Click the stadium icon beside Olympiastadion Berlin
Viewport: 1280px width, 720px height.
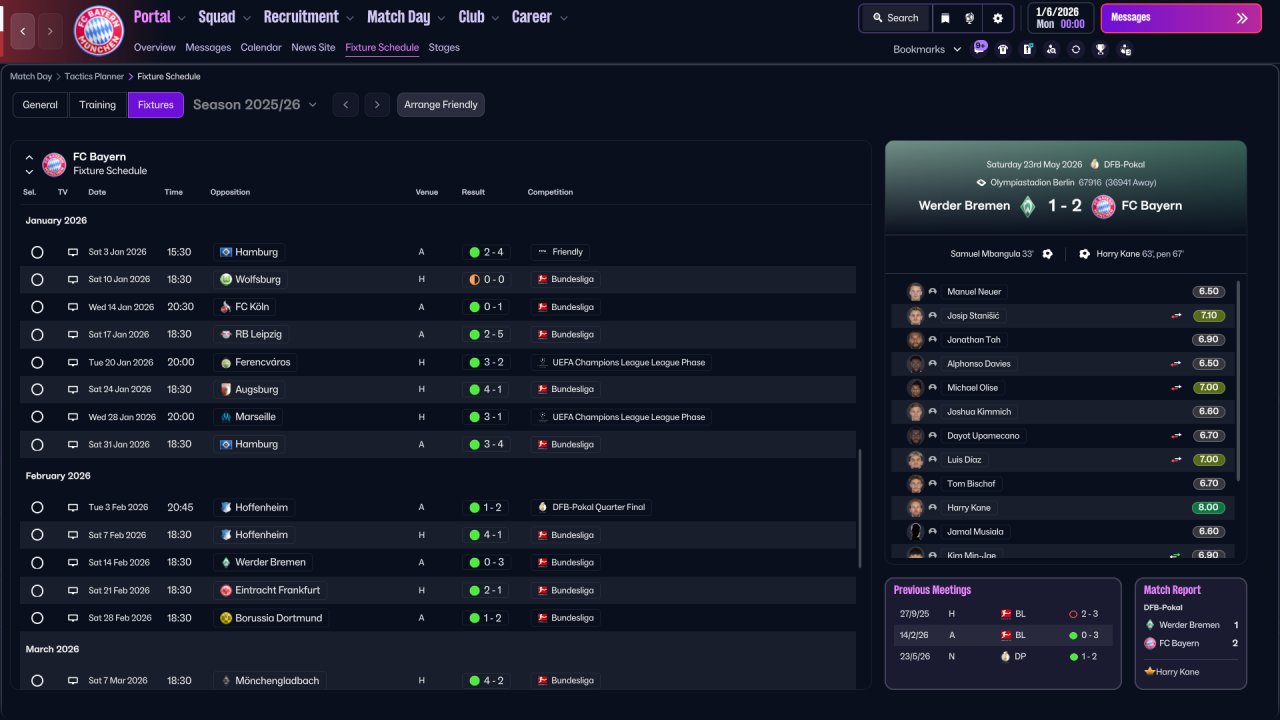point(982,183)
